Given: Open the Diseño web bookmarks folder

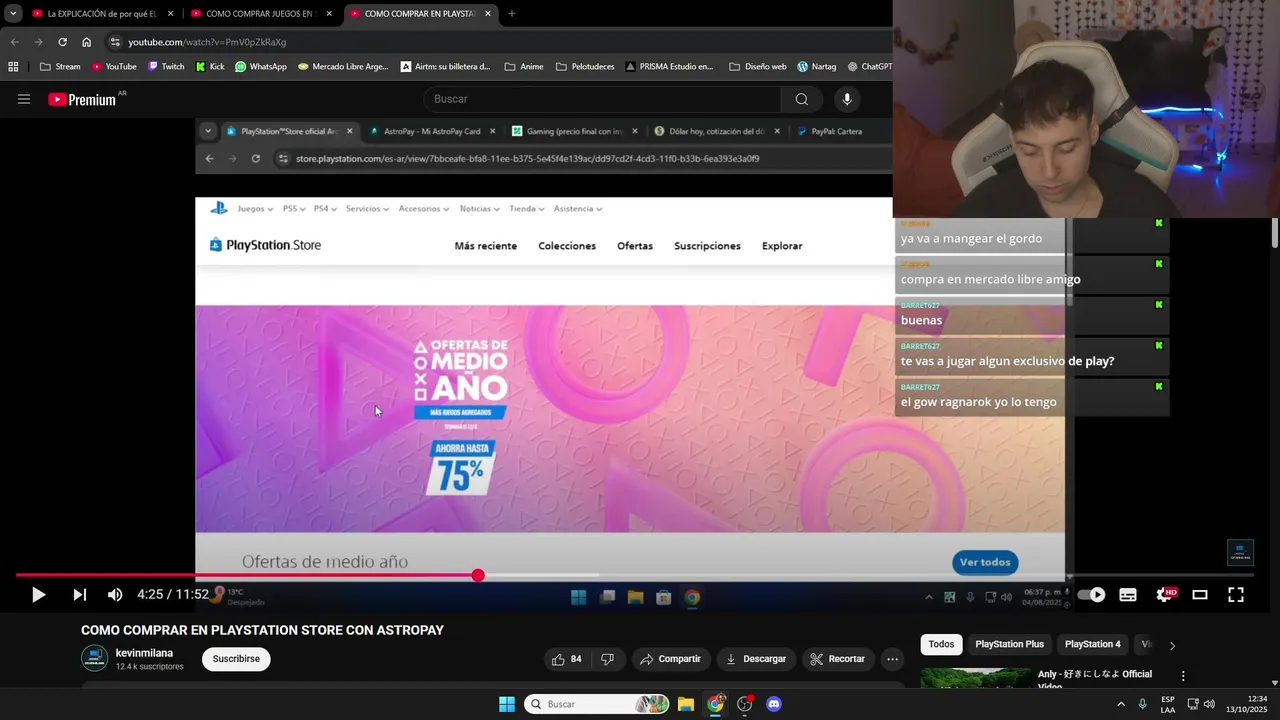Looking at the screenshot, I should (758, 67).
